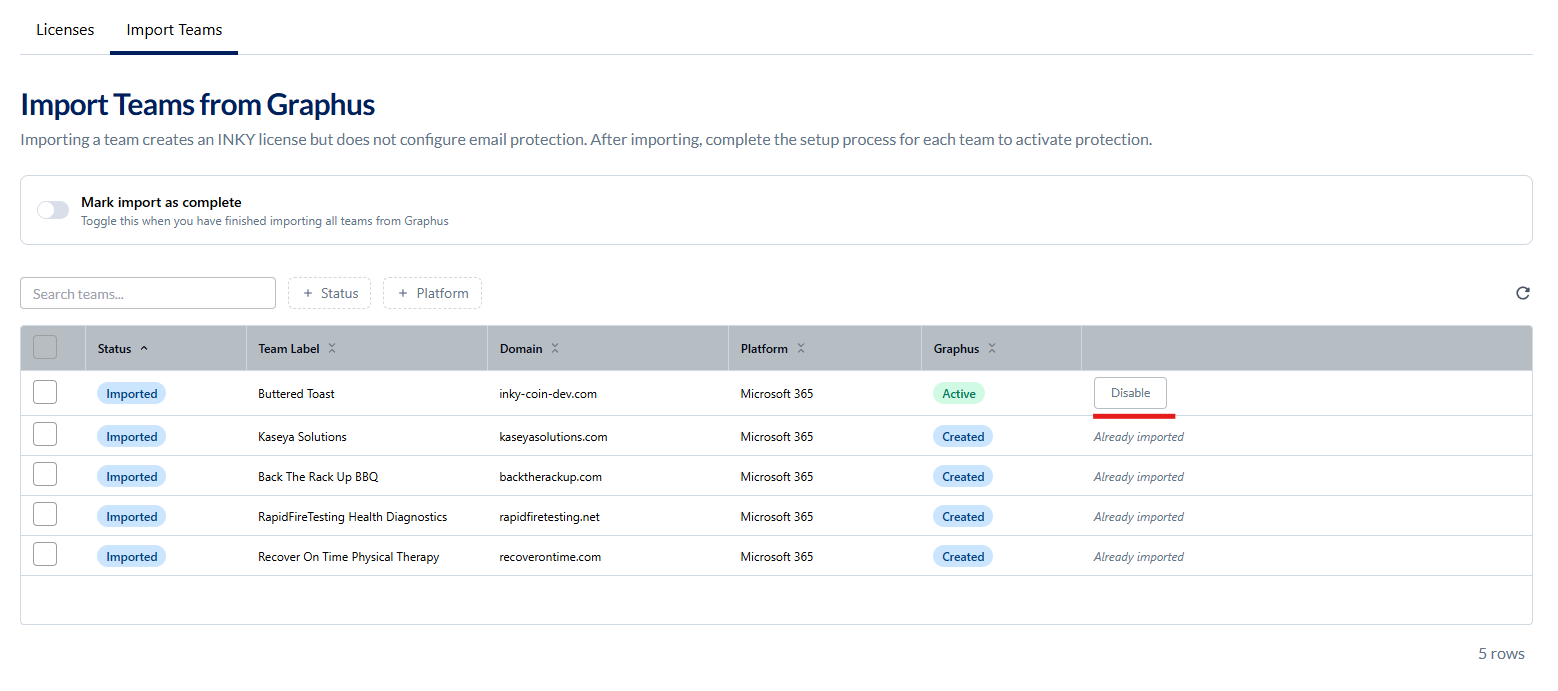This screenshot has width=1558, height=691.
Task: Check the Recover On Time Physical Therapy row
Action: pos(45,555)
